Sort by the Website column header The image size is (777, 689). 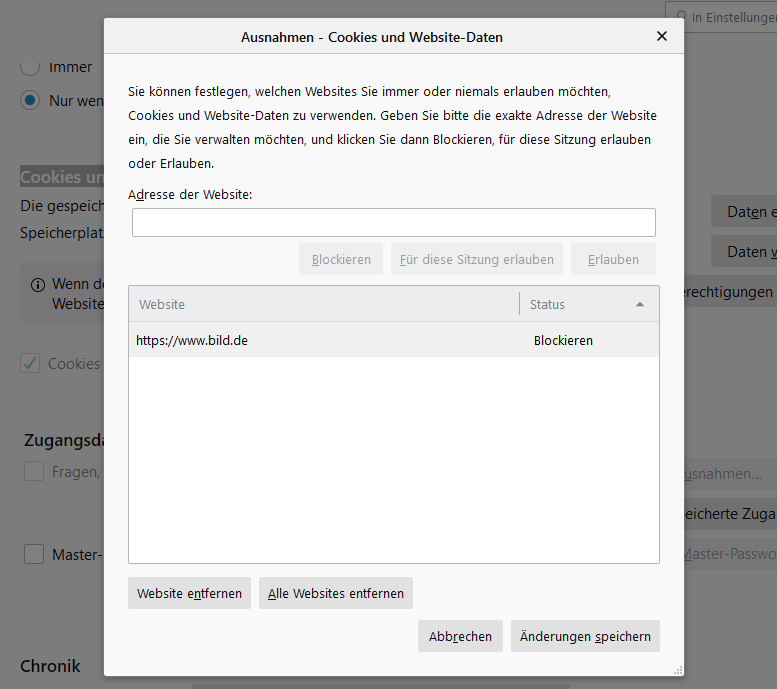323,304
